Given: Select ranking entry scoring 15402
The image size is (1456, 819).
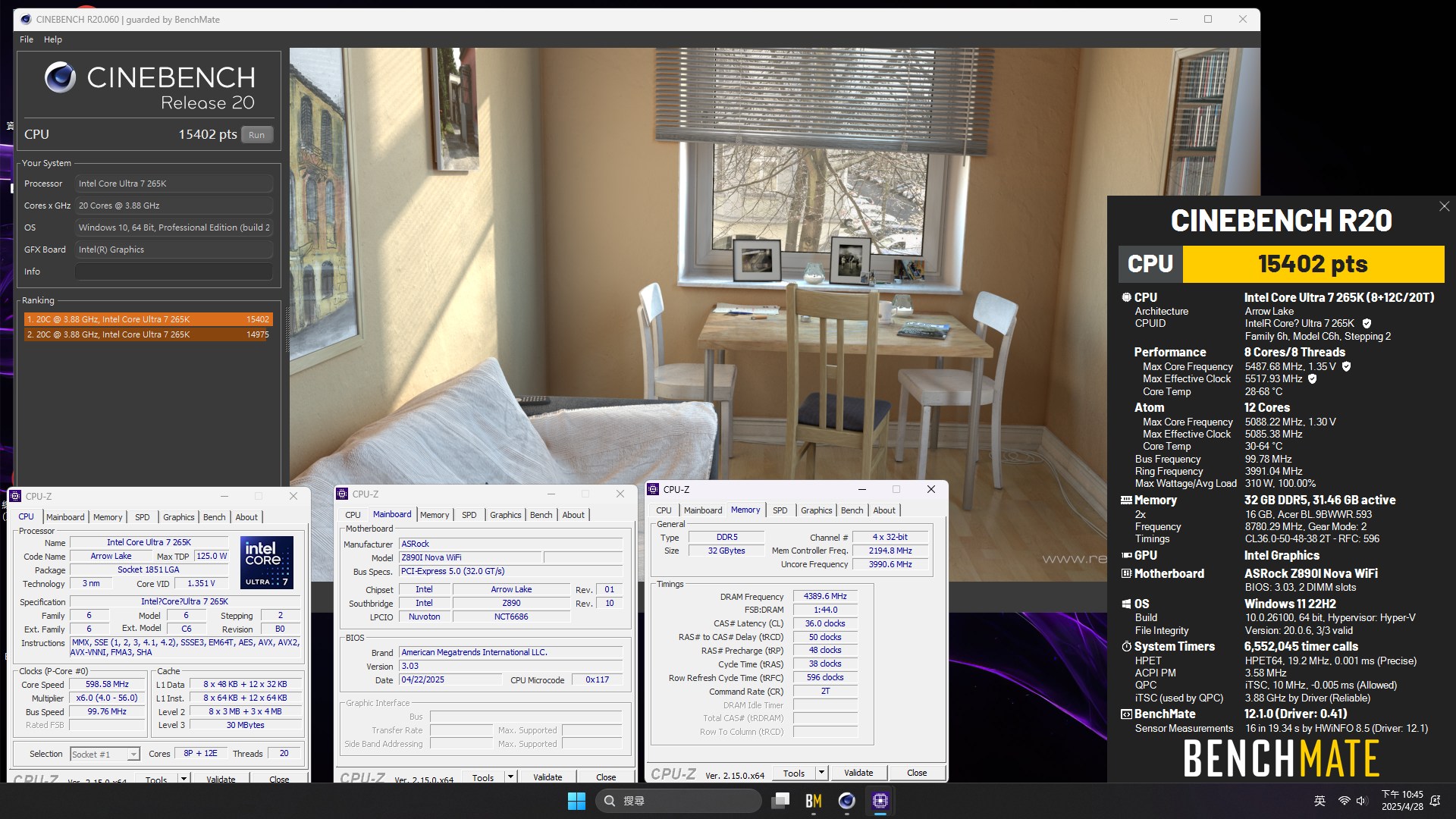Looking at the screenshot, I should 148,319.
